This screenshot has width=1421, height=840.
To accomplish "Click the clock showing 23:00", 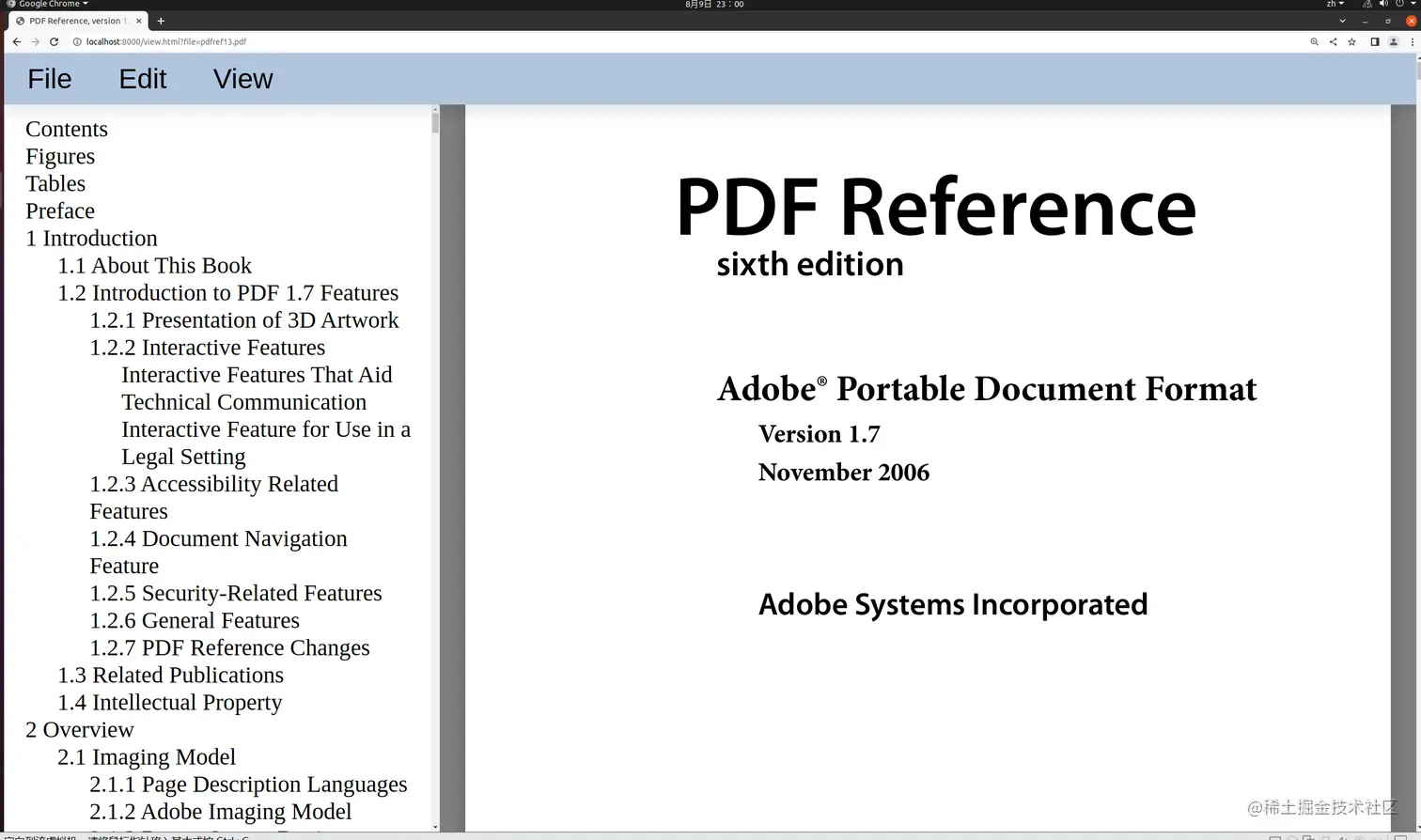I will click(714, 5).
